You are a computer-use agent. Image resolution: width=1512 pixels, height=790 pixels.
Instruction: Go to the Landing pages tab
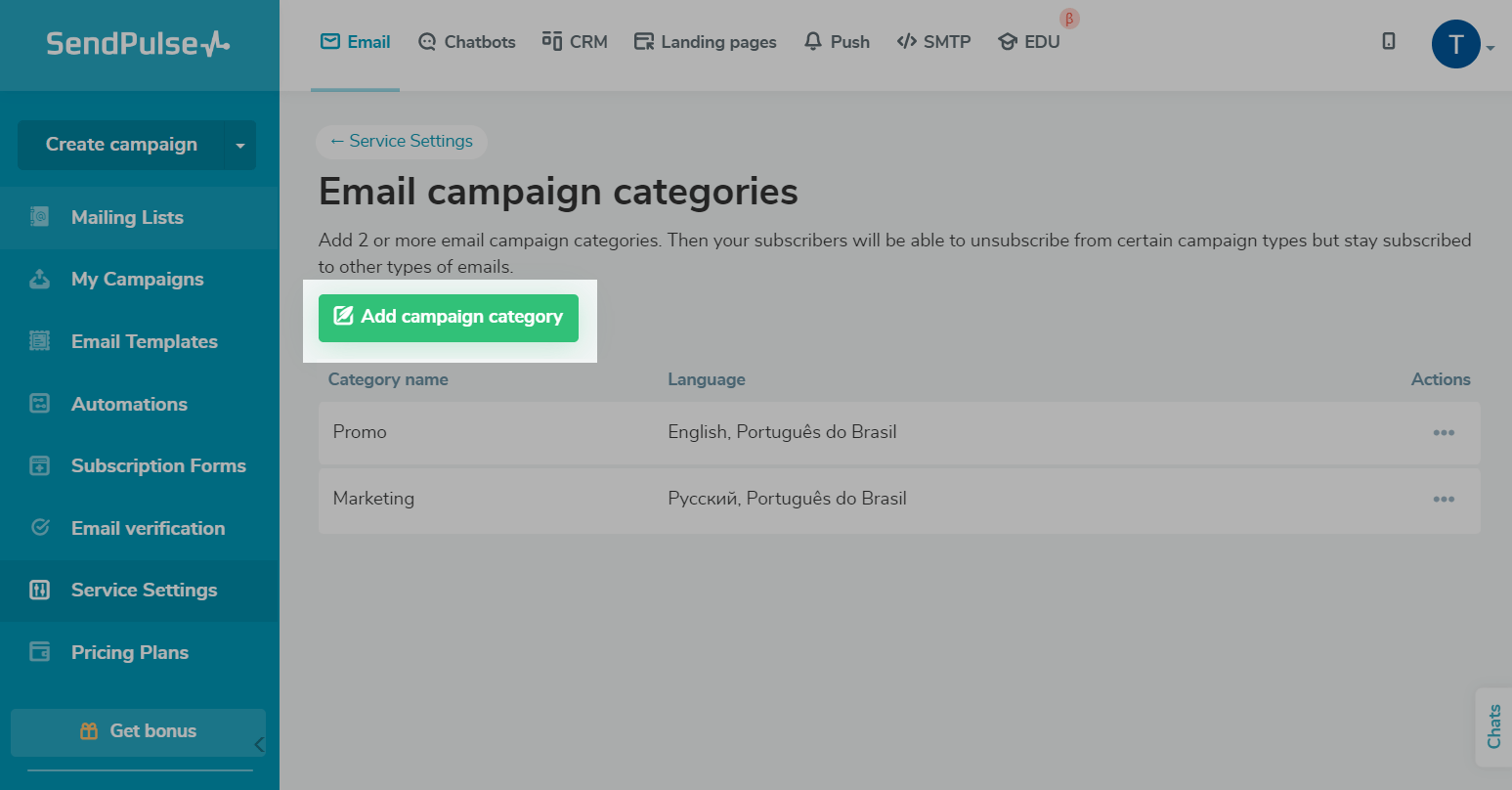pos(705,42)
